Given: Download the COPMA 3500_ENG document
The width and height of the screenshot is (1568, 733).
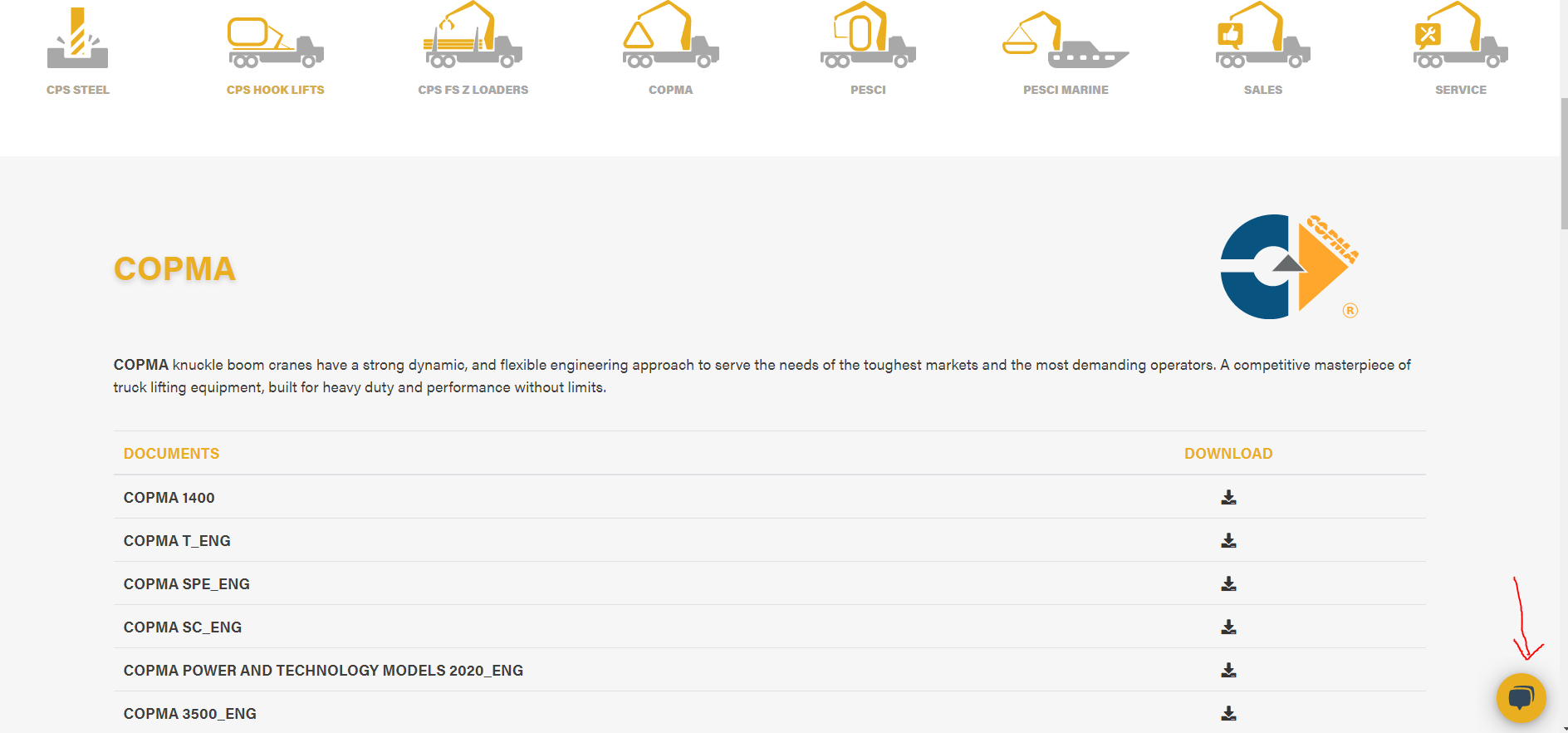Looking at the screenshot, I should pos(1228,713).
